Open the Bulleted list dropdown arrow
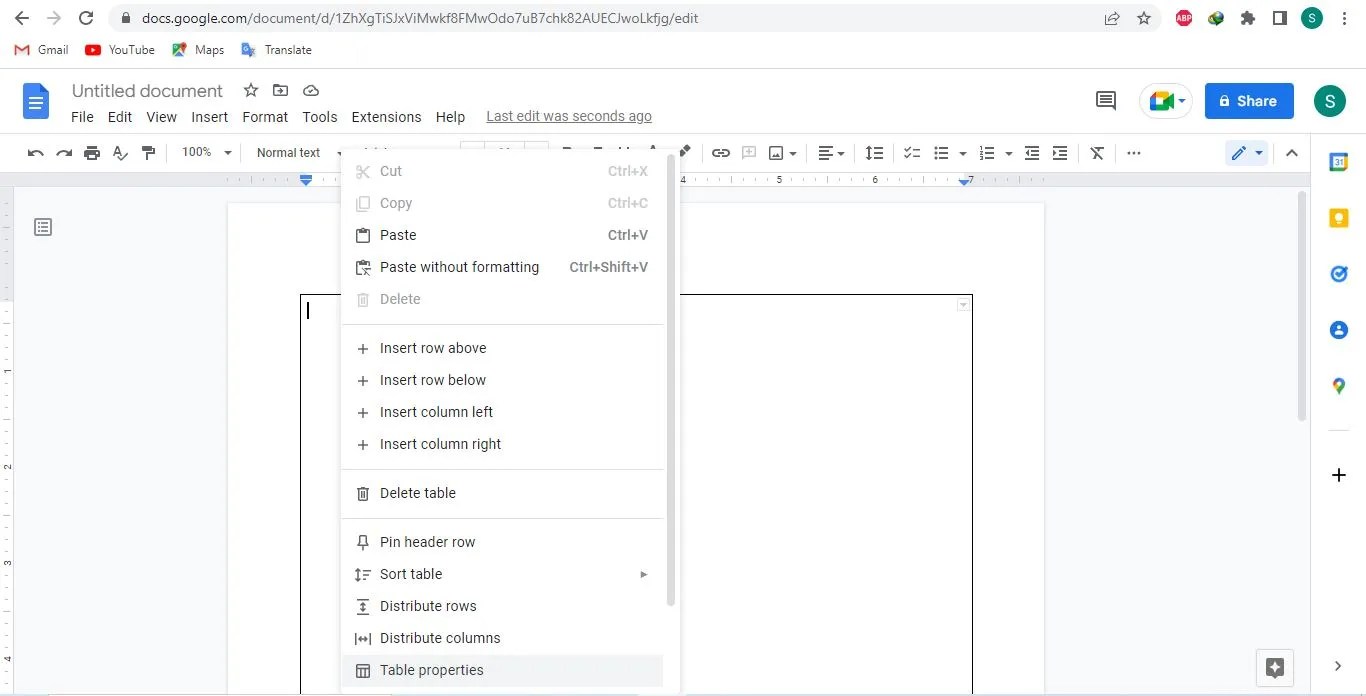1366x696 pixels. [963, 153]
